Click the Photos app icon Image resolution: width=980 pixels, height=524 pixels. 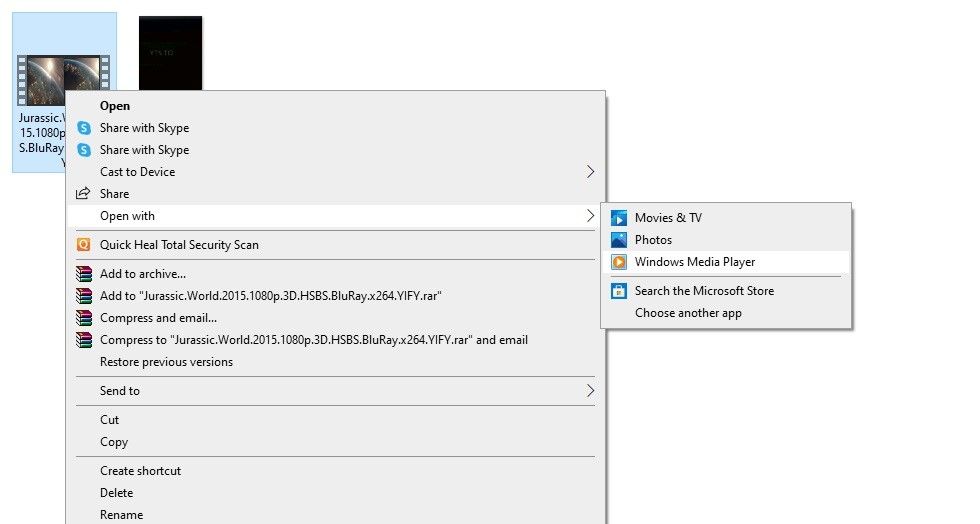point(619,240)
